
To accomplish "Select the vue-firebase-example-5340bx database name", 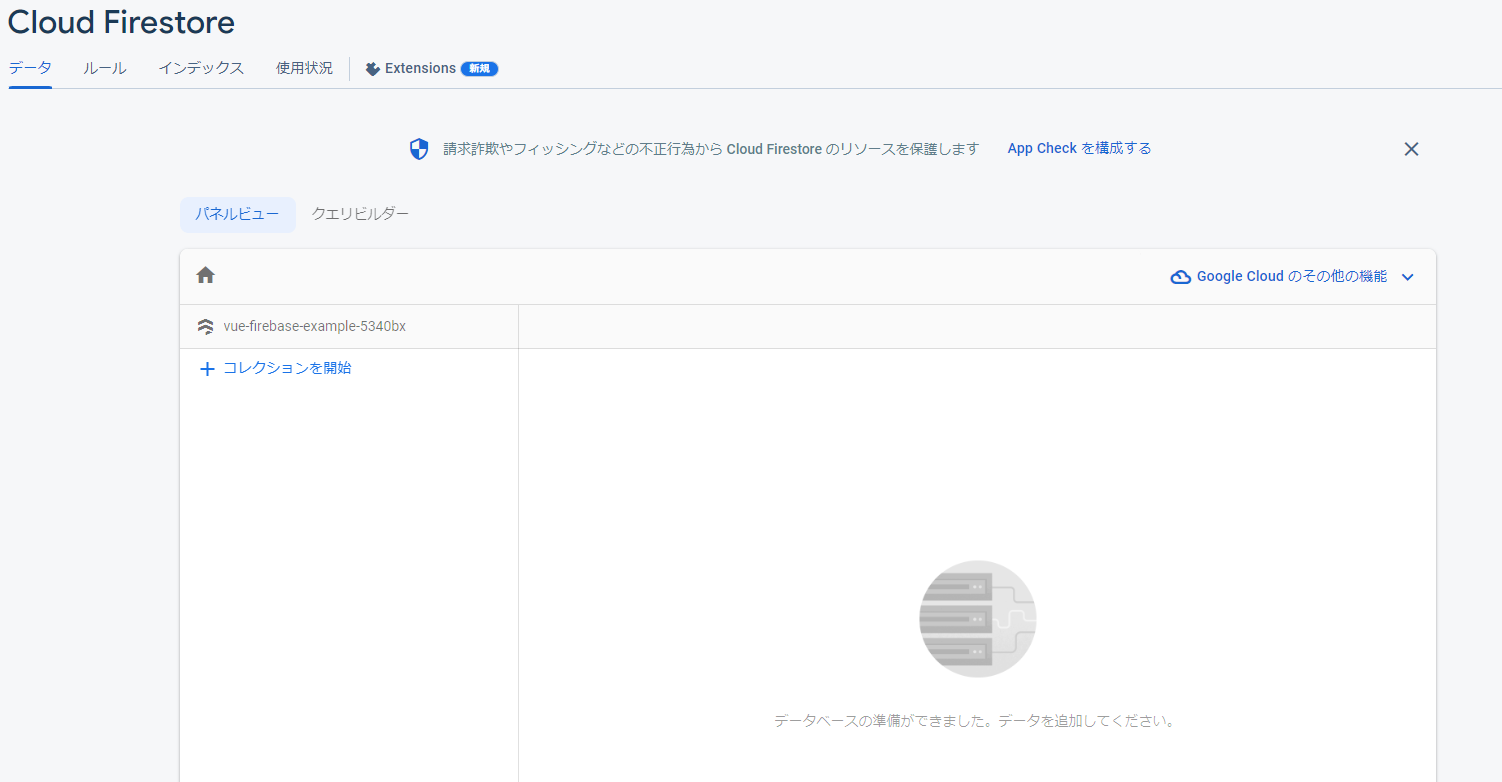I will (x=315, y=326).
